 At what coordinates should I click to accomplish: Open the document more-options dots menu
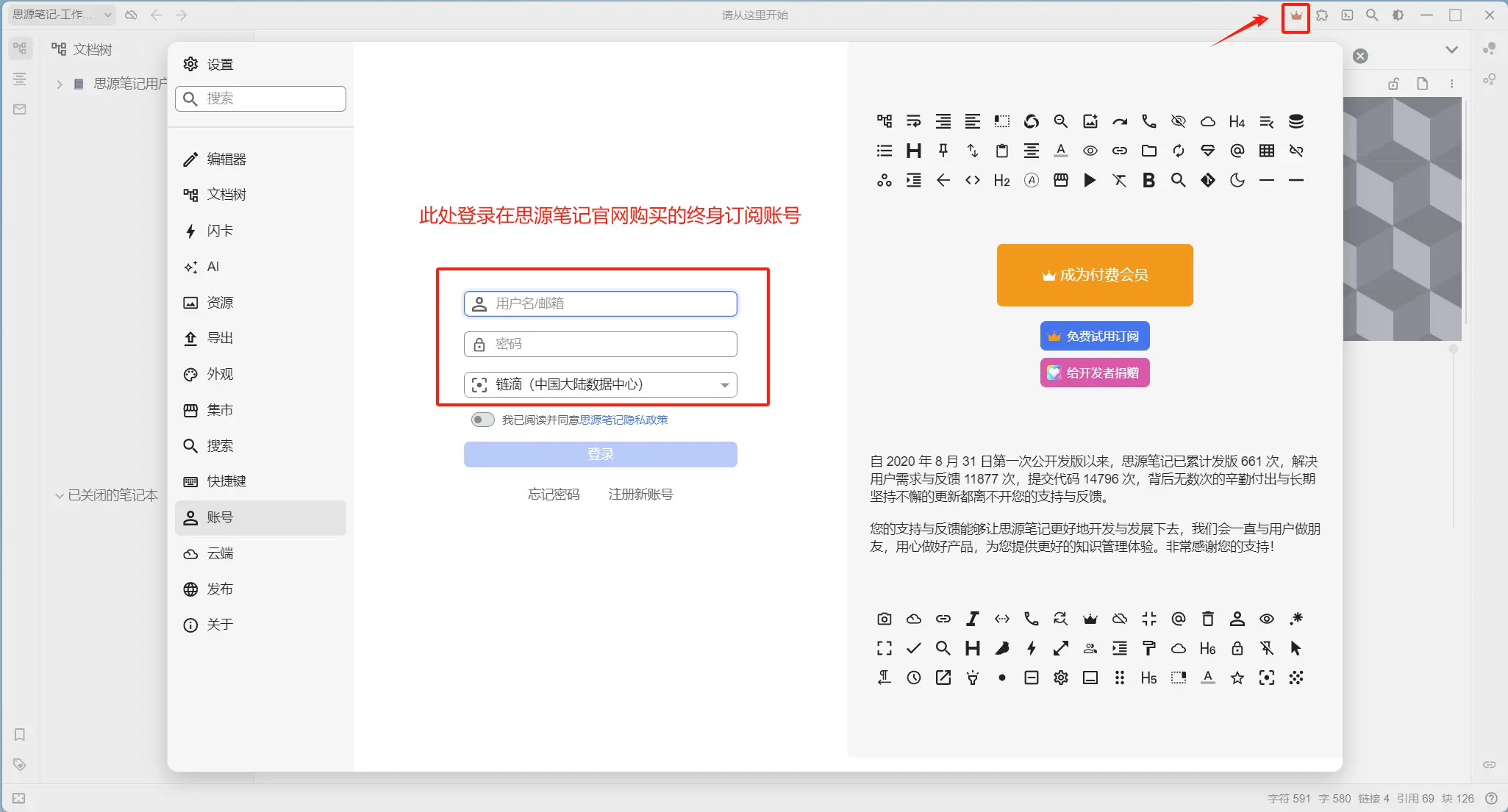click(x=1451, y=84)
